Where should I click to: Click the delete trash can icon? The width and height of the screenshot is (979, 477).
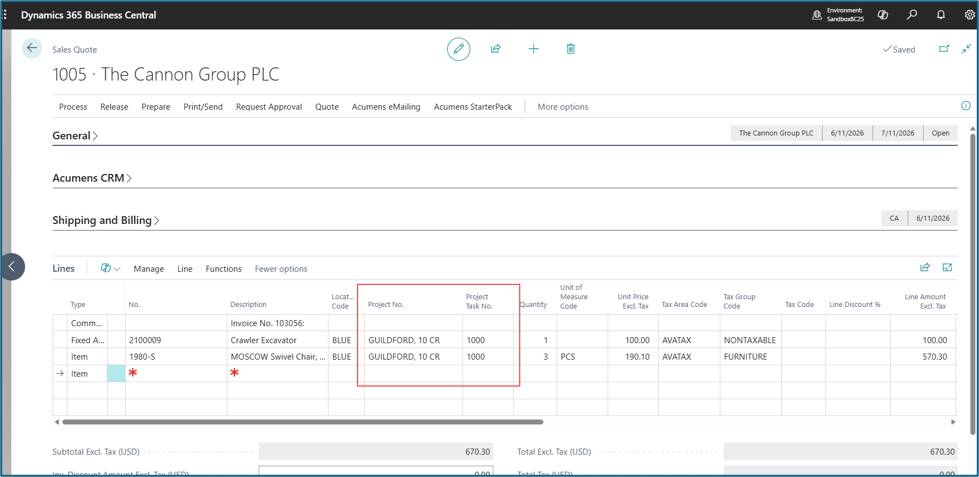pos(571,49)
